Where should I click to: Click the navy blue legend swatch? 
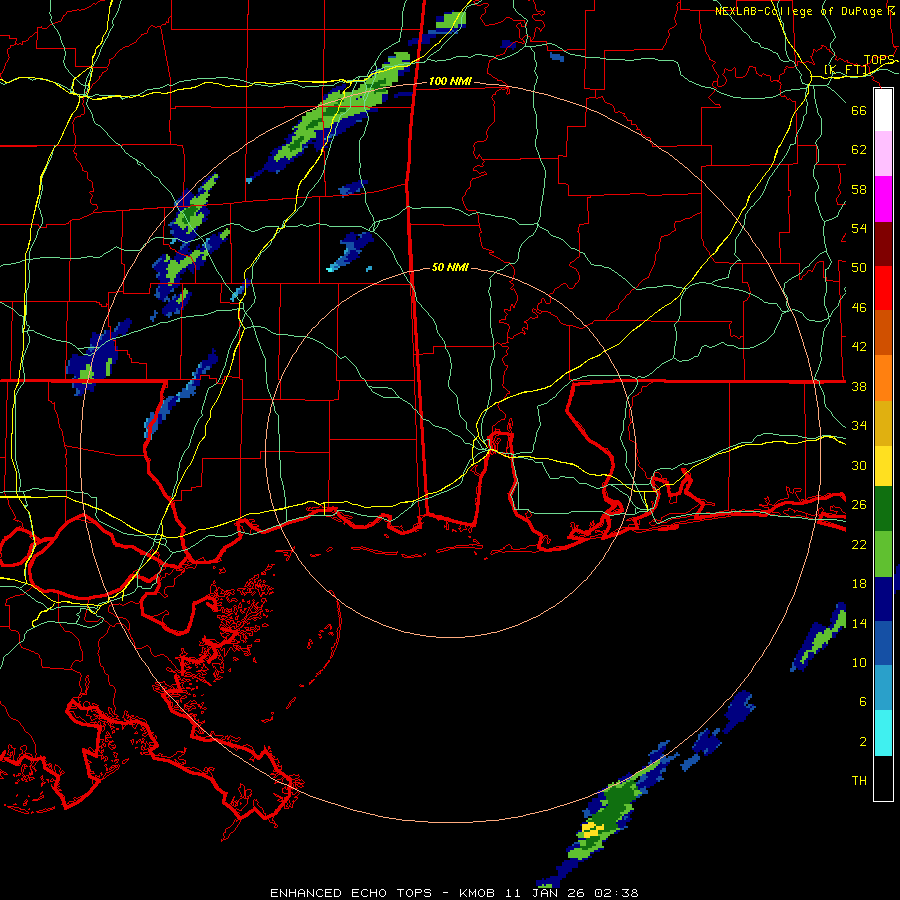(x=883, y=599)
